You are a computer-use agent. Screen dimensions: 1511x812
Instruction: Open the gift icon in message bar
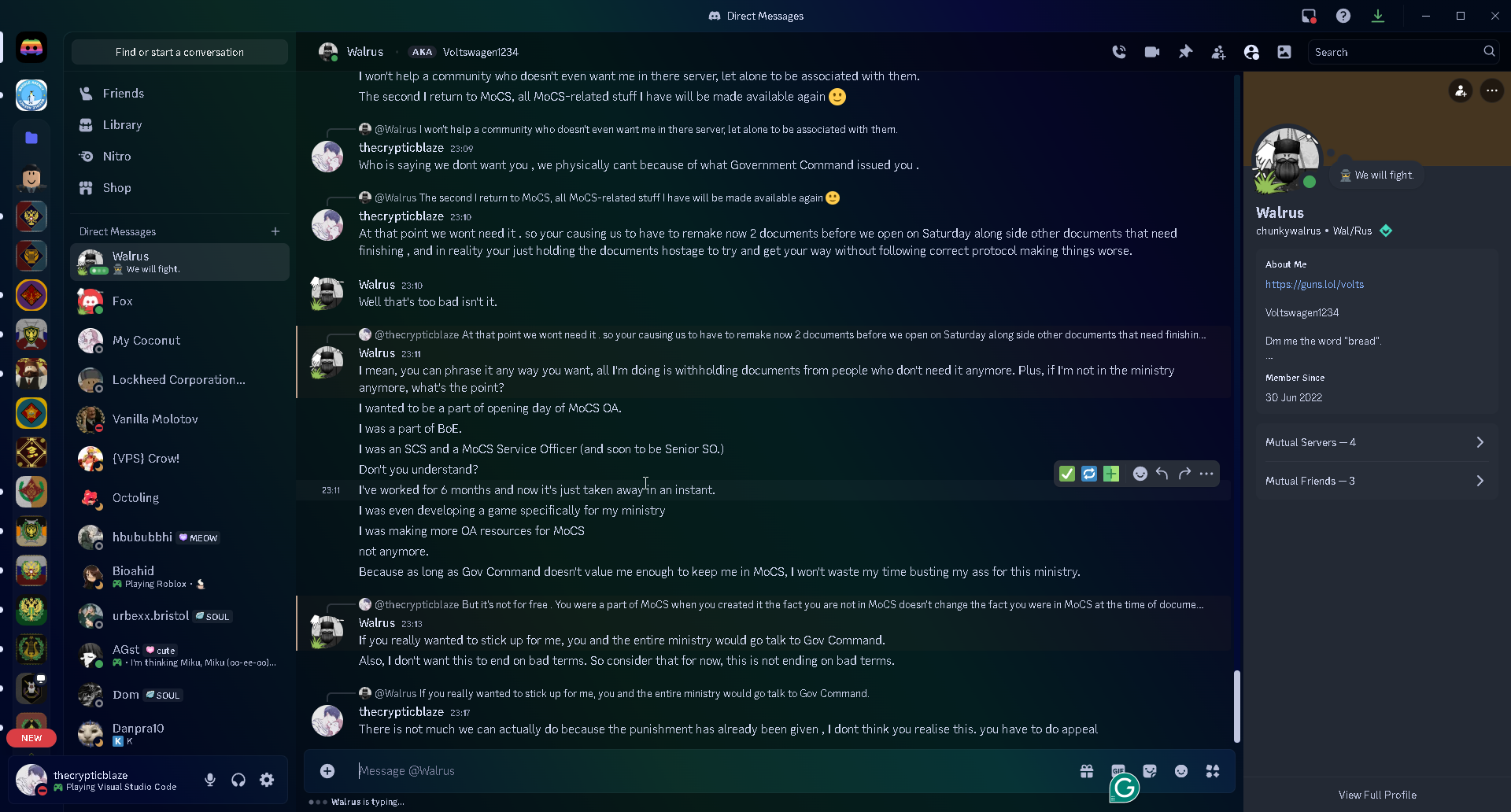click(1087, 771)
